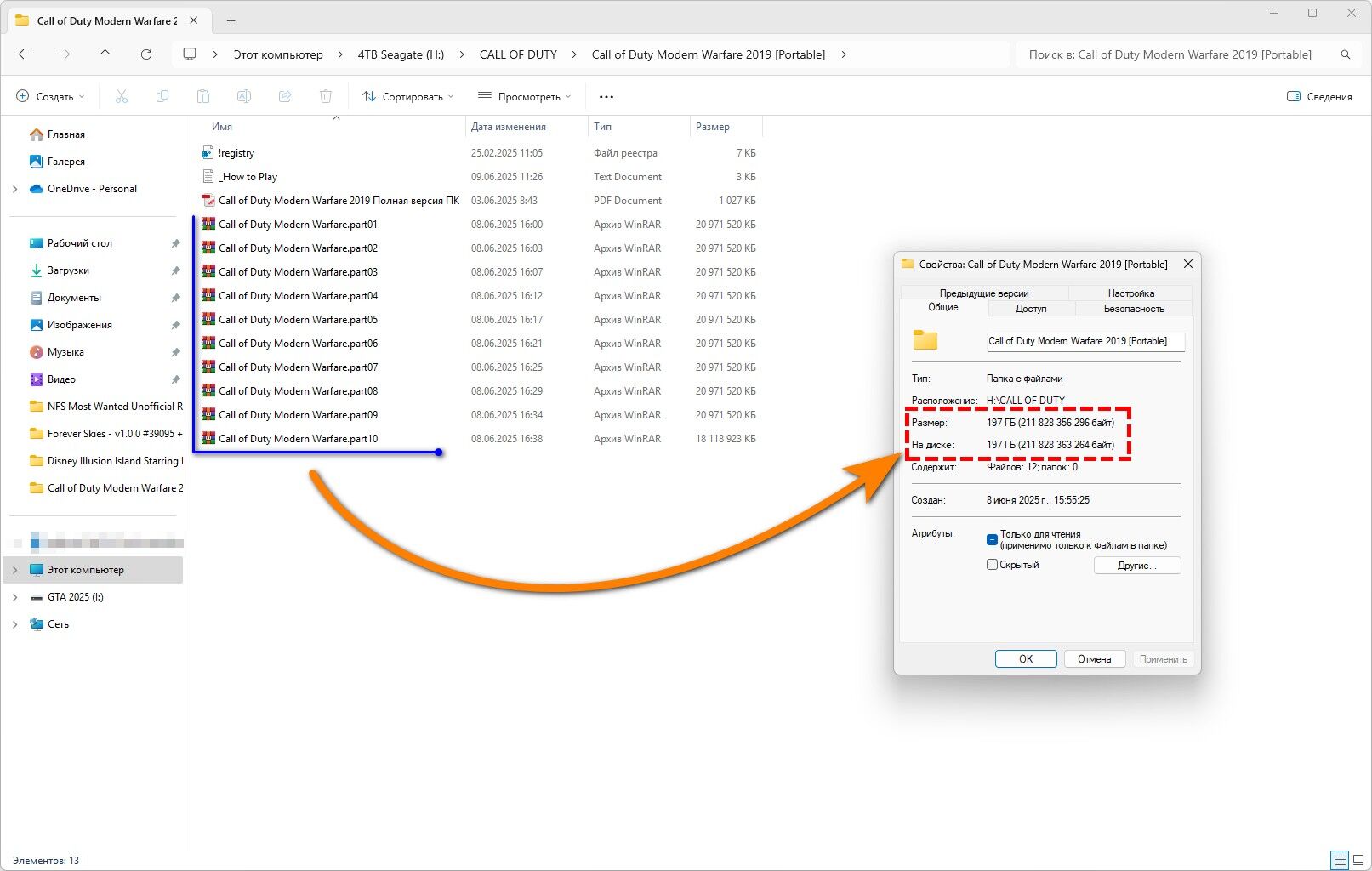
Task: Open the Создать dropdown
Action: [x=51, y=97]
